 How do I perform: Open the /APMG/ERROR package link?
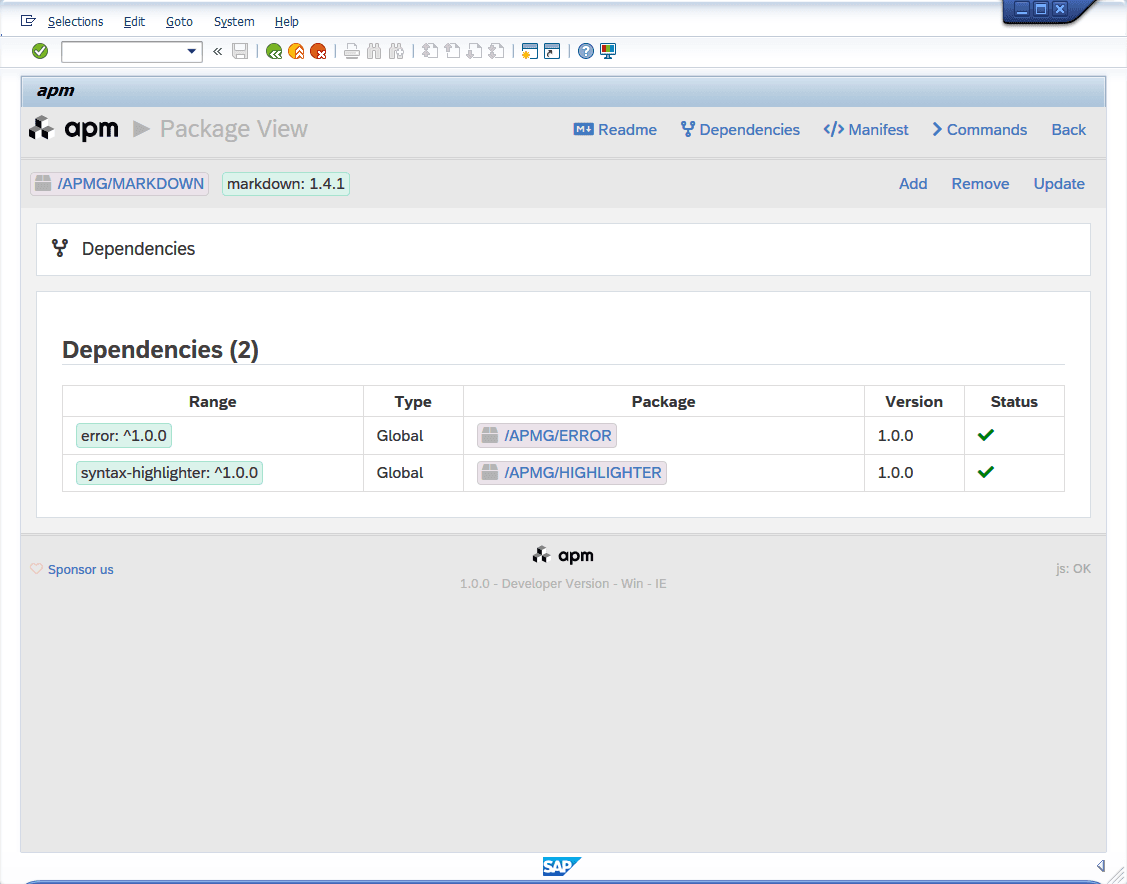(547, 436)
